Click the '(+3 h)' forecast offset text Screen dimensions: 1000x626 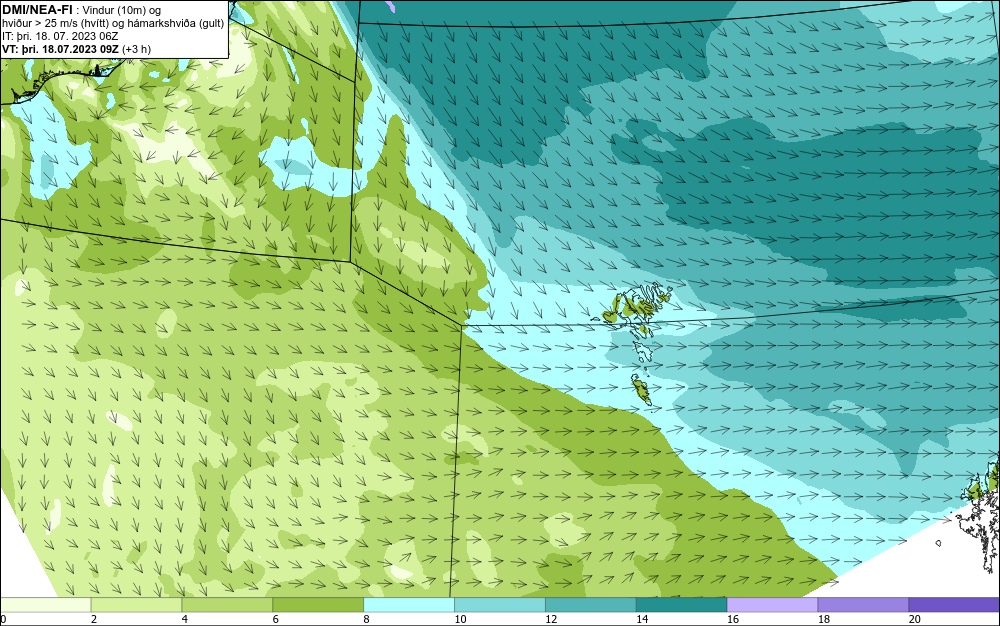tap(136, 49)
